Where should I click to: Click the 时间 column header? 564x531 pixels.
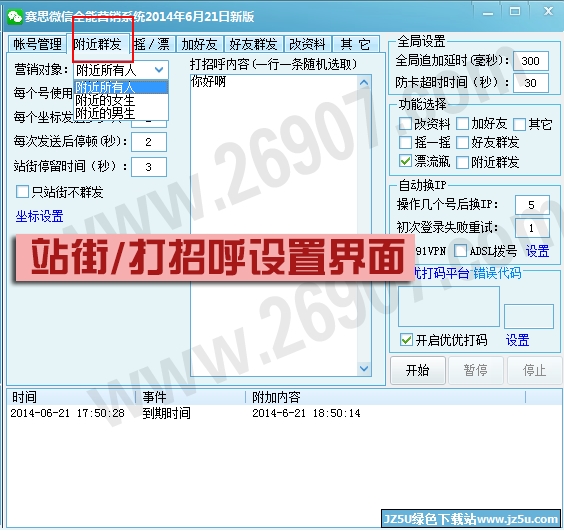point(71,398)
